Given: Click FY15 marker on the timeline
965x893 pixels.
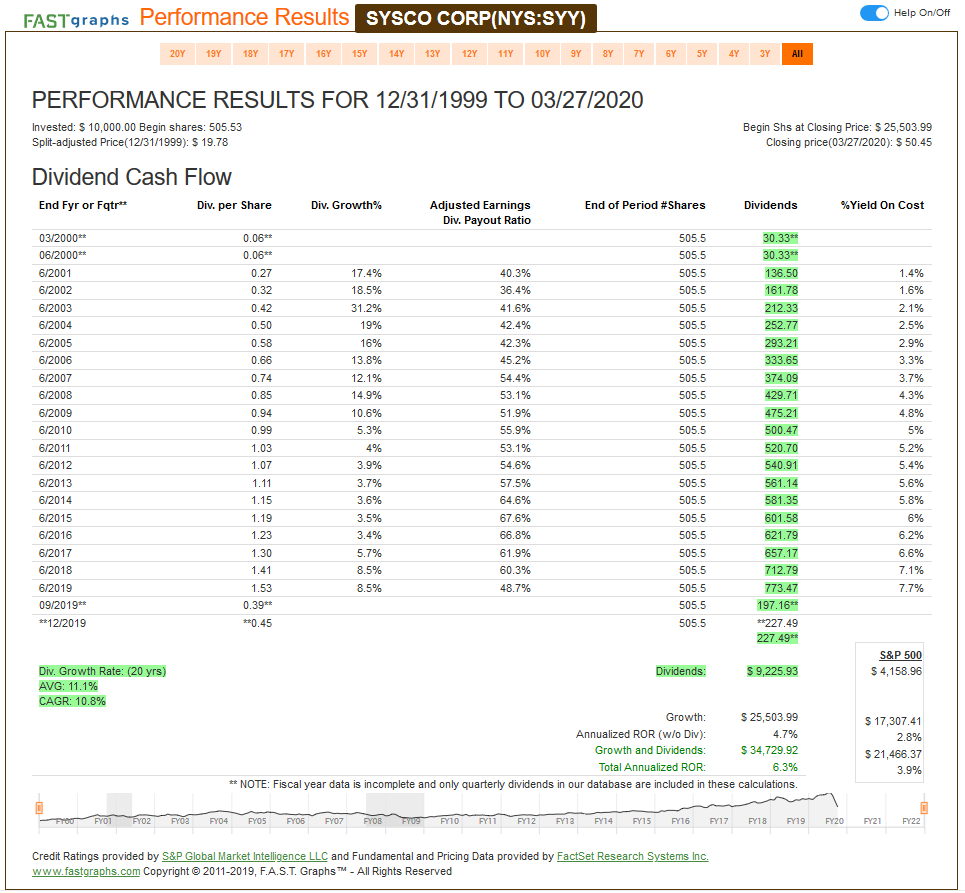Looking at the screenshot, I should [x=642, y=821].
